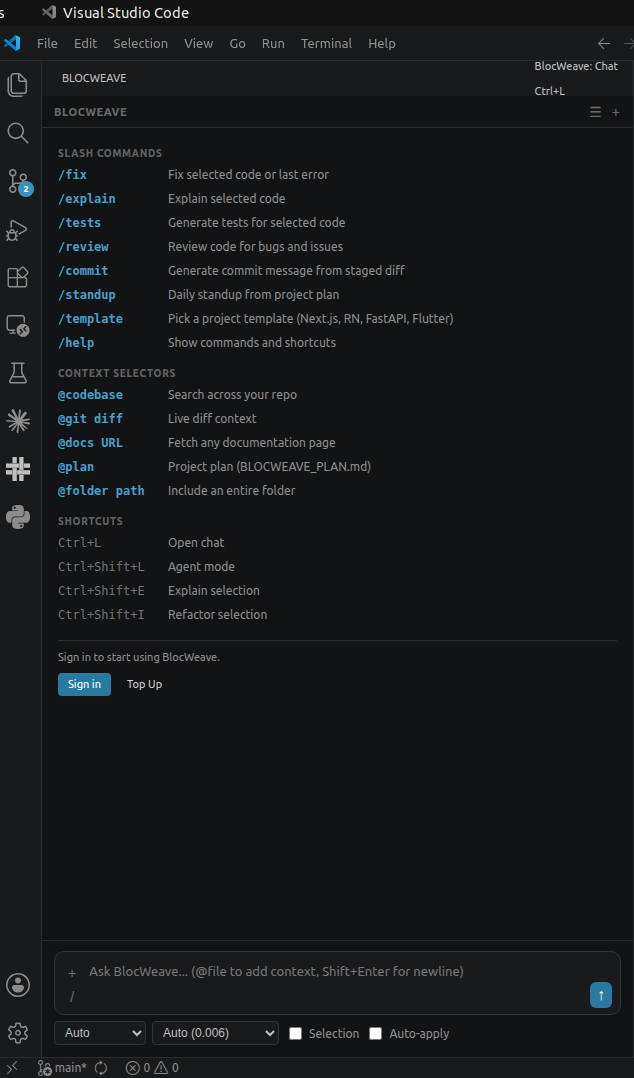Open the remote window indicator in status bar
Viewport: 634px width, 1078px height.
tap(12, 1068)
